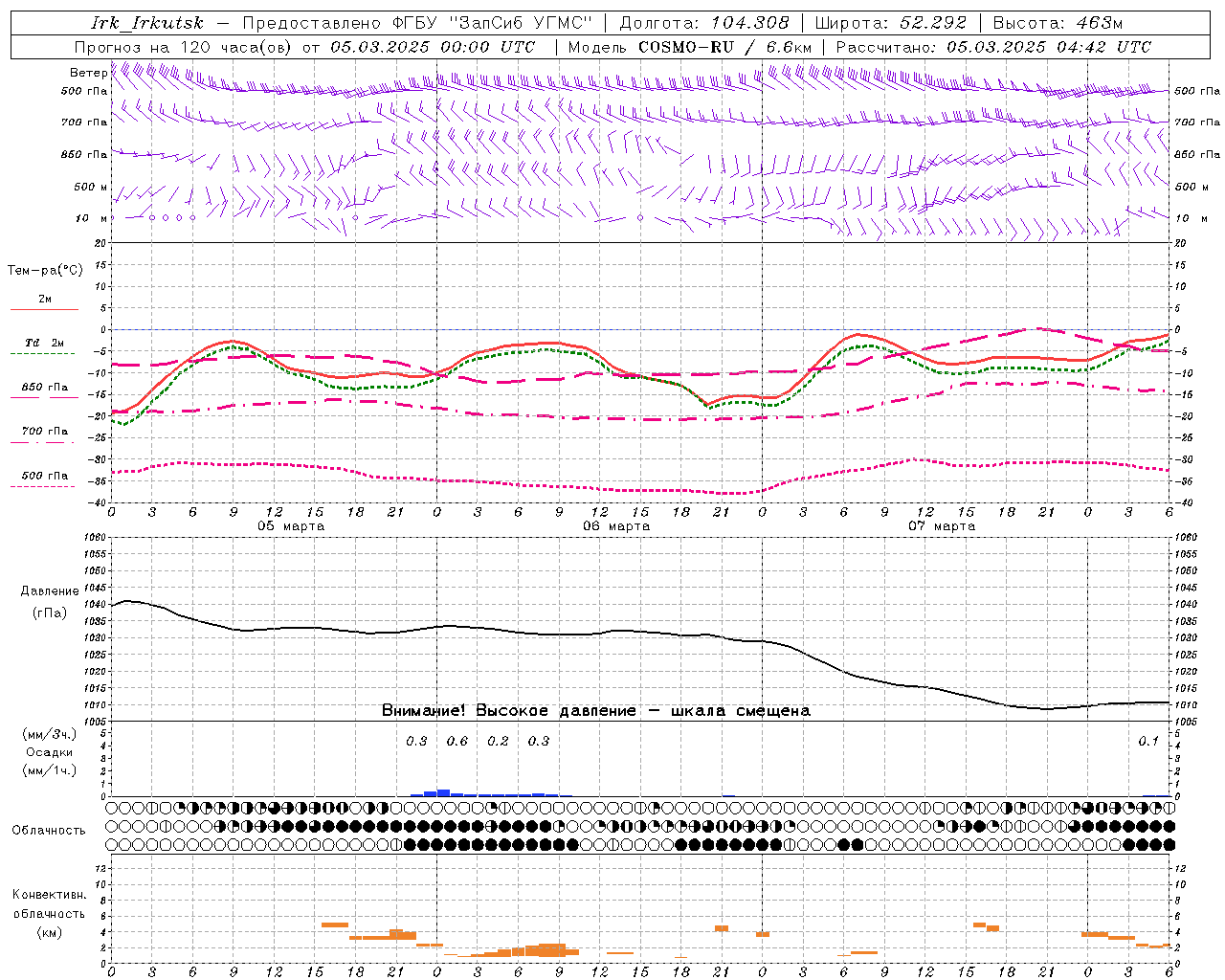This screenshot has height=980, width=1225.
Task: Click the 06 марта date label
Action: click(616, 526)
